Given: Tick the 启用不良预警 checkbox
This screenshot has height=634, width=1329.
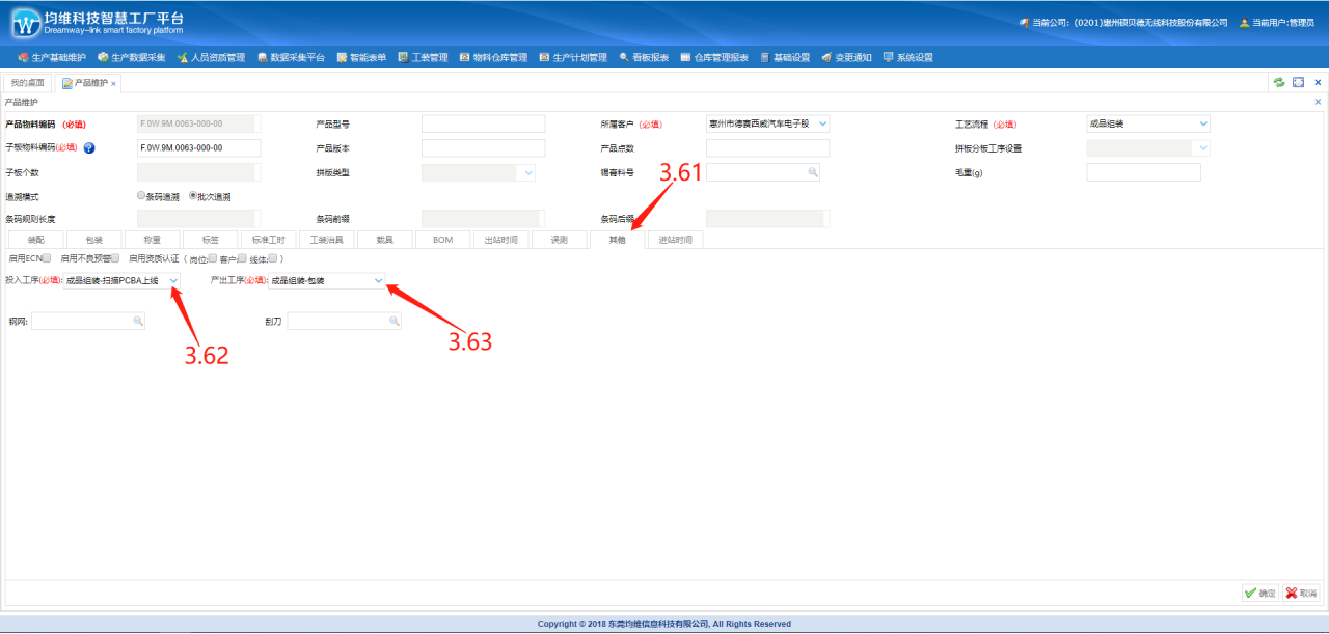Looking at the screenshot, I should coord(115,259).
